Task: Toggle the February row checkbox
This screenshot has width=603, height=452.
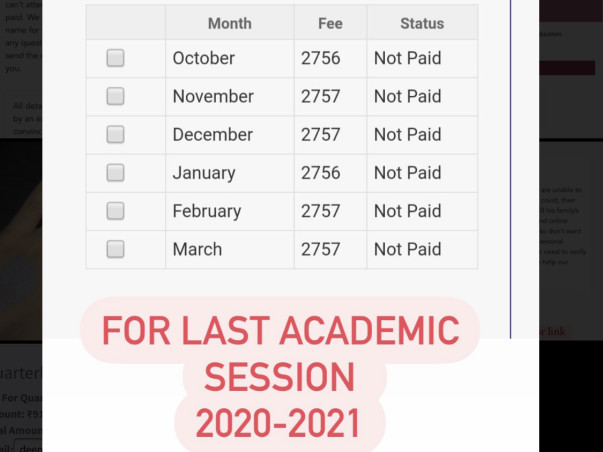Action: point(116,211)
